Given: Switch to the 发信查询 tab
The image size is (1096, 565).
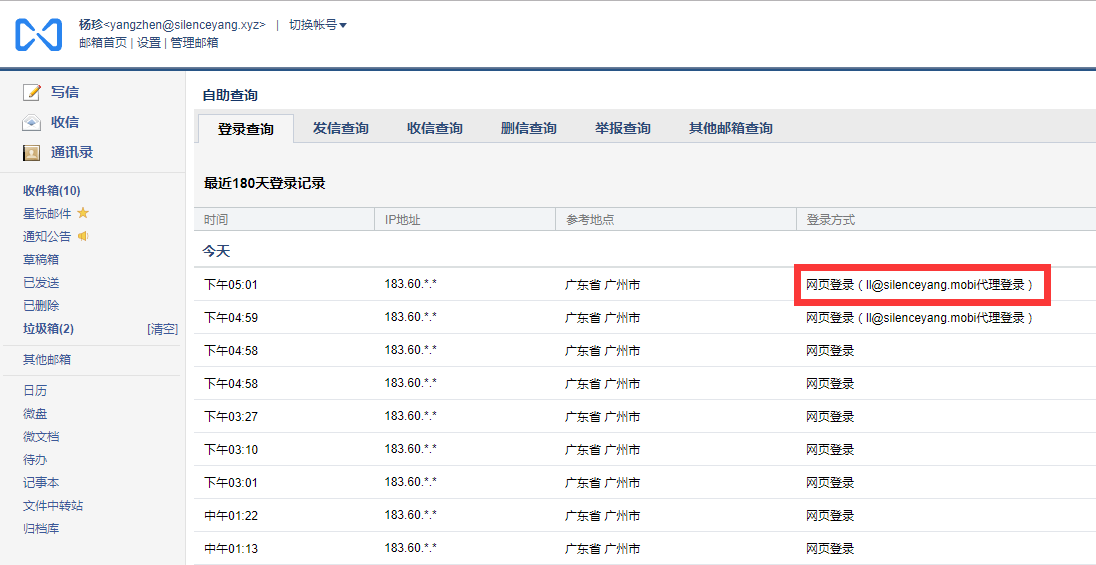Looking at the screenshot, I should 340,128.
